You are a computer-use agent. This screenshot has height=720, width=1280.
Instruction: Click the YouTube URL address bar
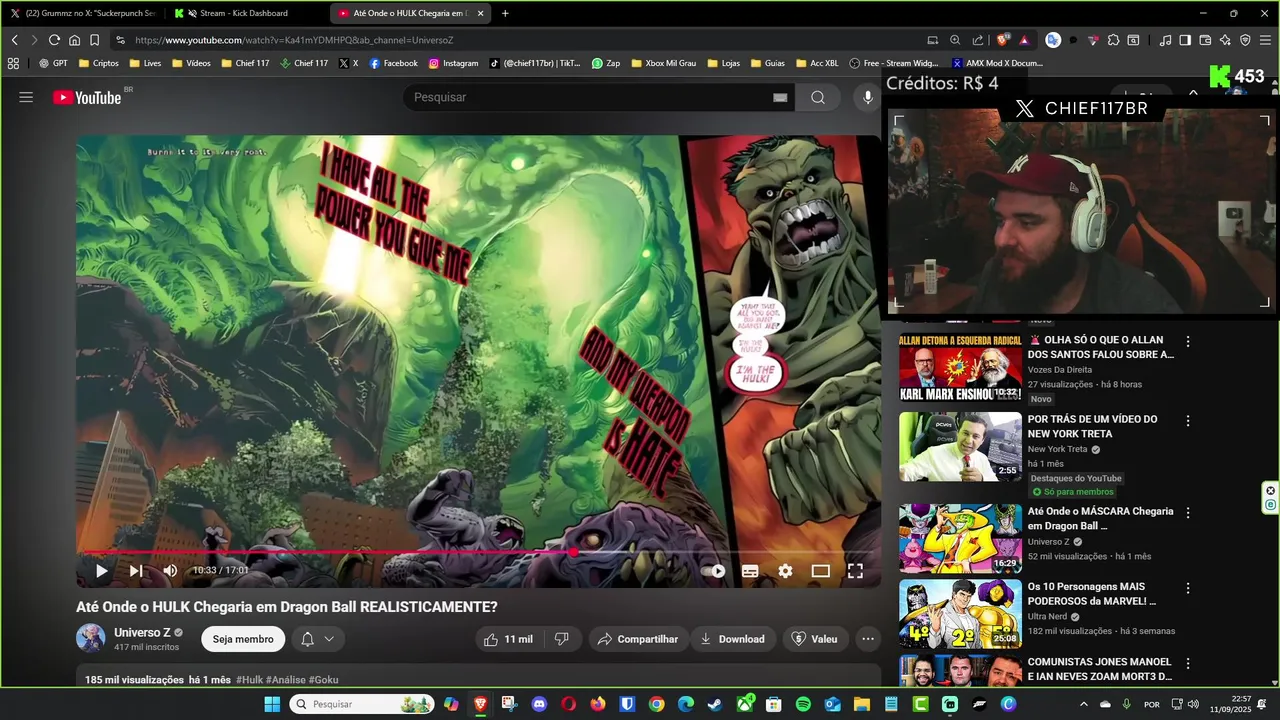520,40
